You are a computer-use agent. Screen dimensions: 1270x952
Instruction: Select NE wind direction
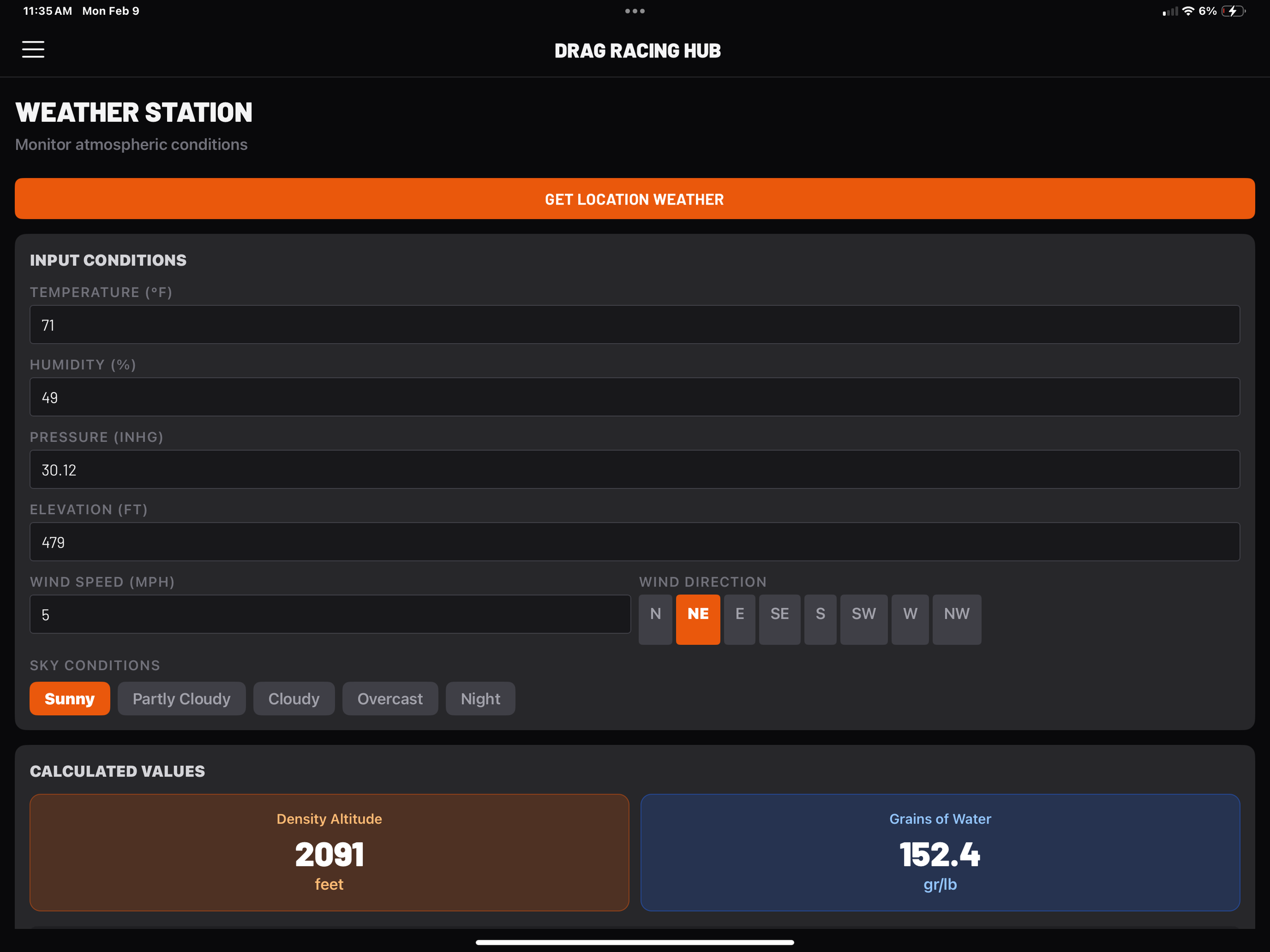click(697, 619)
